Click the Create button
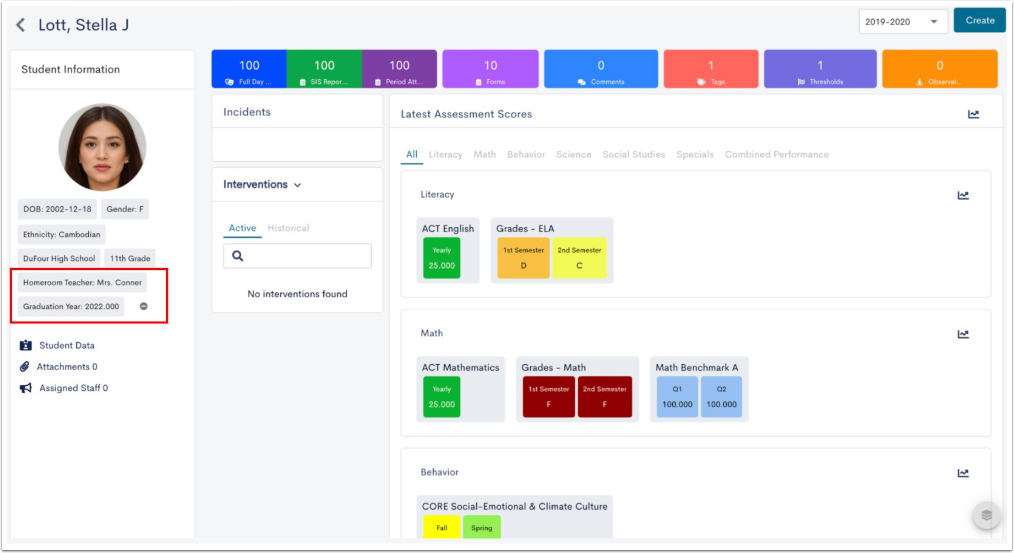The width and height of the screenshot is (1014, 553). tap(980, 21)
